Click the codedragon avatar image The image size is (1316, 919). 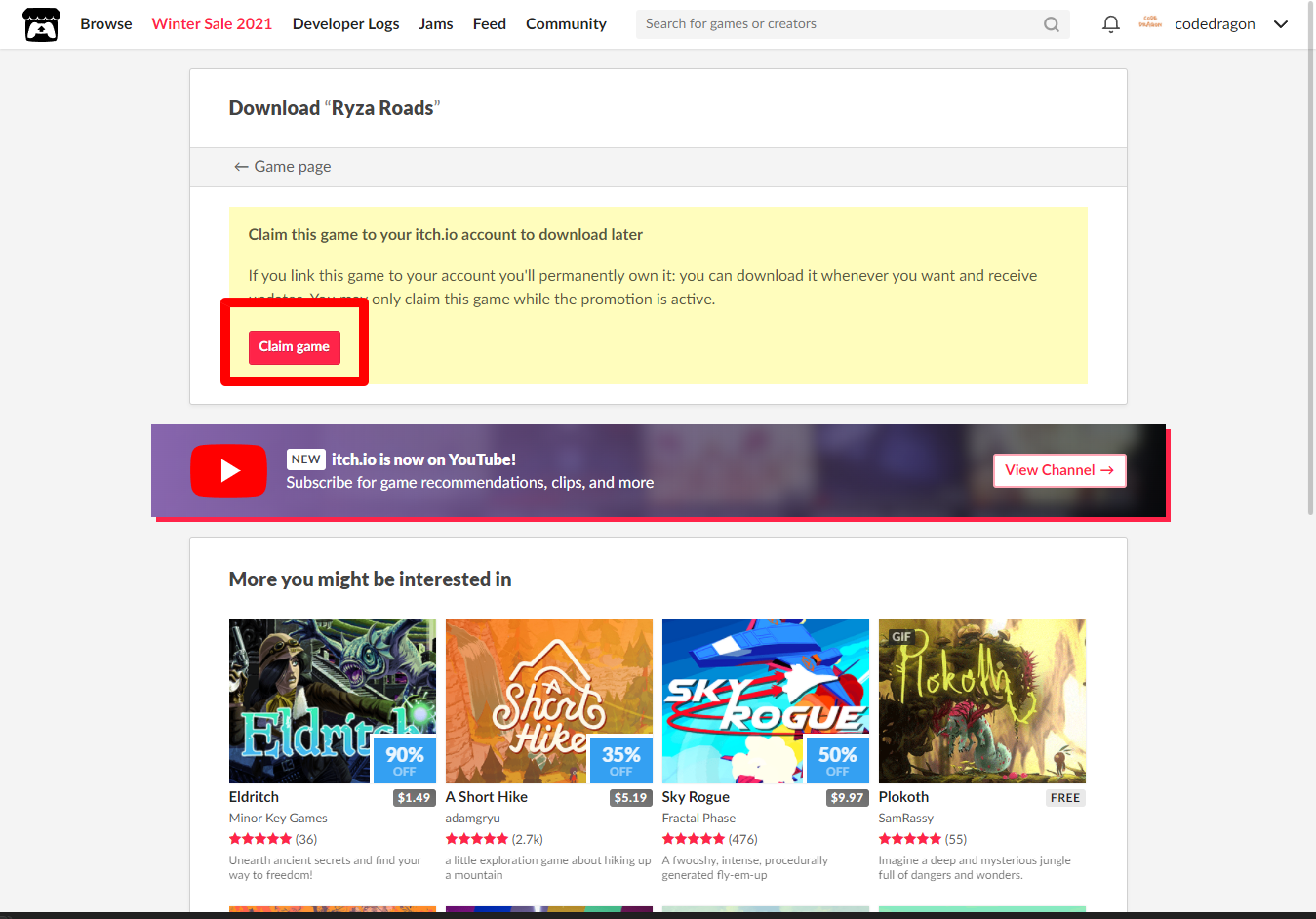pyautogui.click(x=1150, y=23)
